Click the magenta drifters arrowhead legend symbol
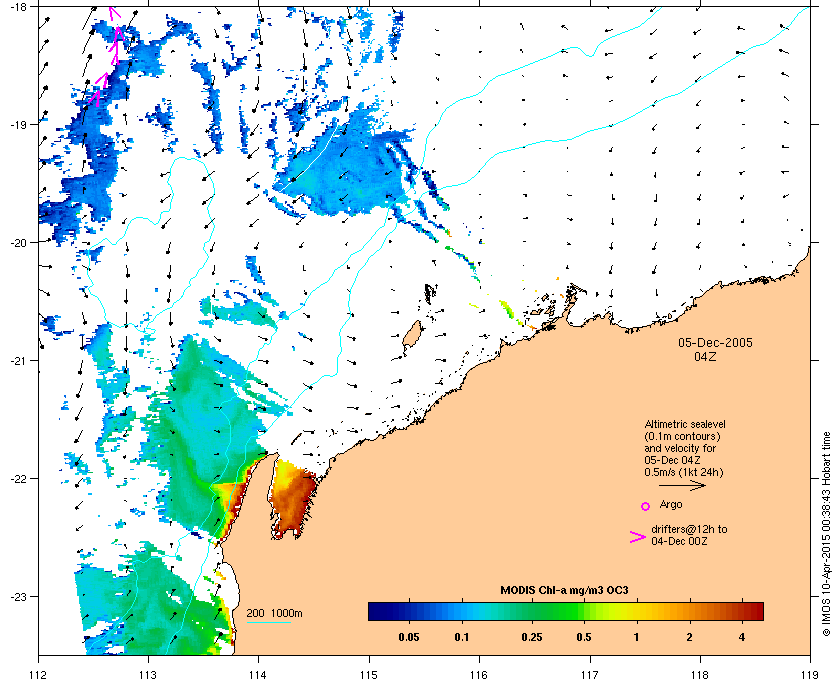 [x=638, y=537]
